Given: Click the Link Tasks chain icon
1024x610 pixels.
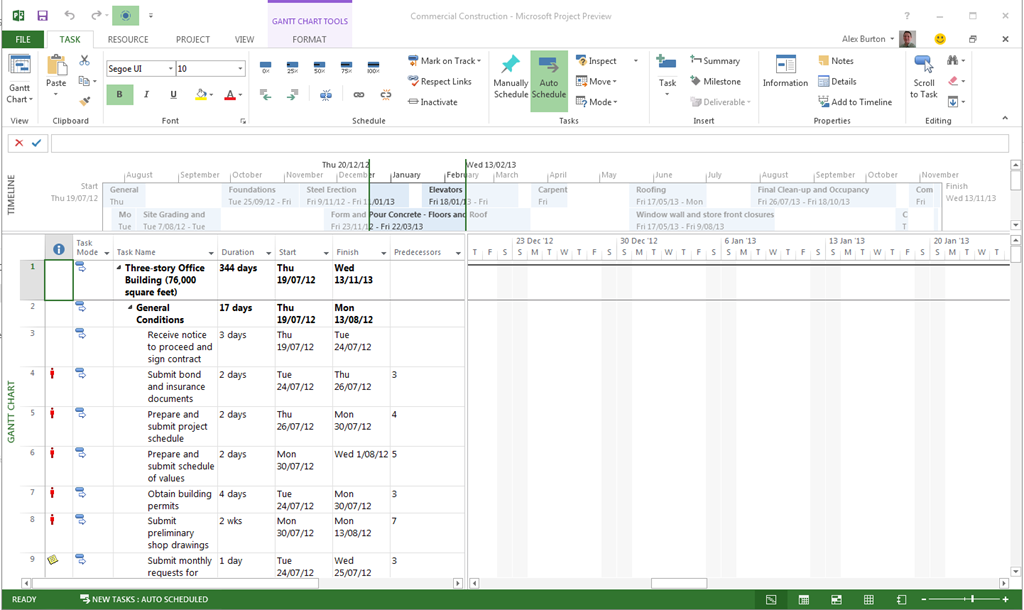Looking at the screenshot, I should [x=358, y=95].
